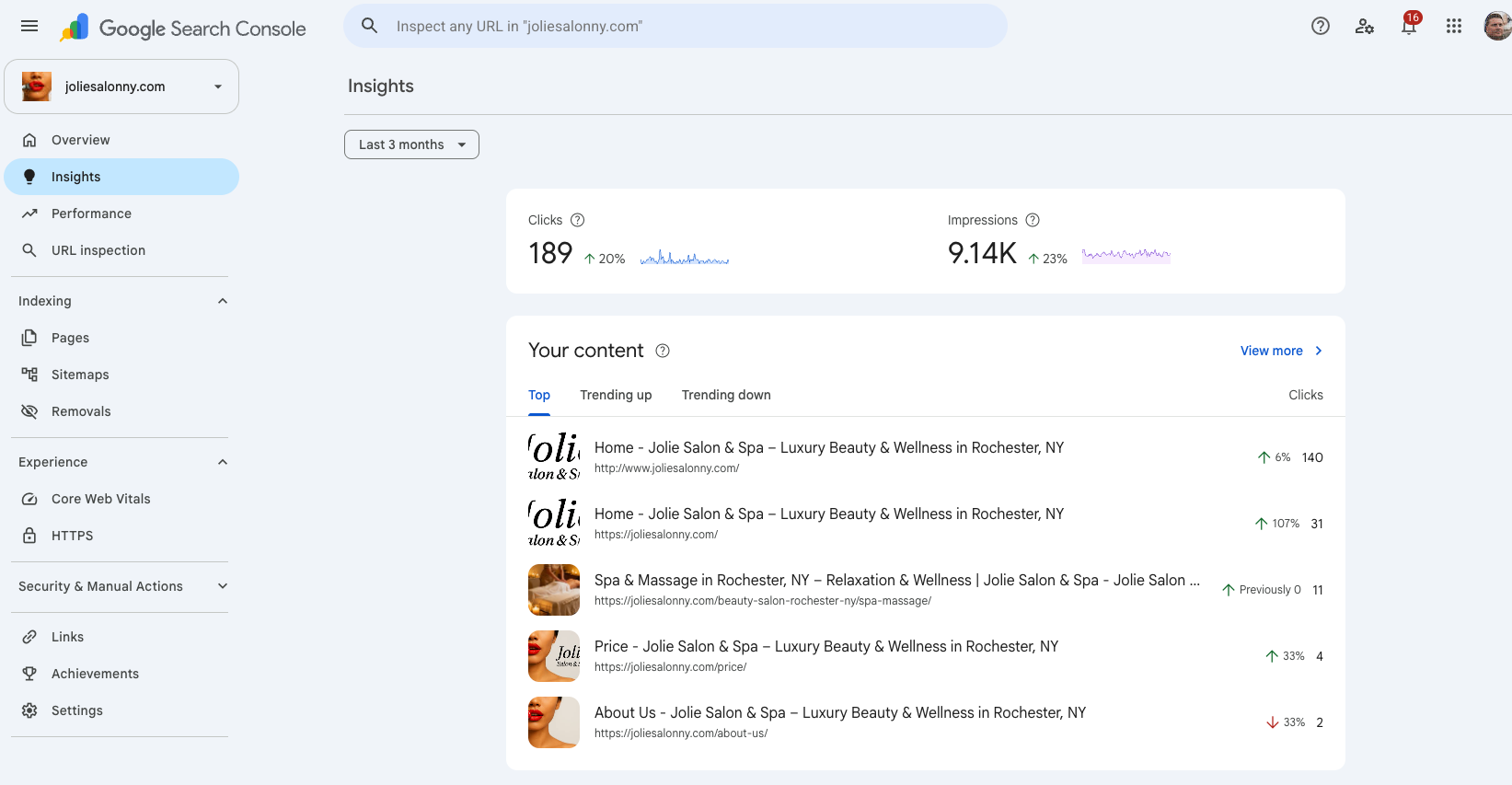The image size is (1512, 785).
Task: Click the Clicks sparkline chart
Action: [685, 257]
